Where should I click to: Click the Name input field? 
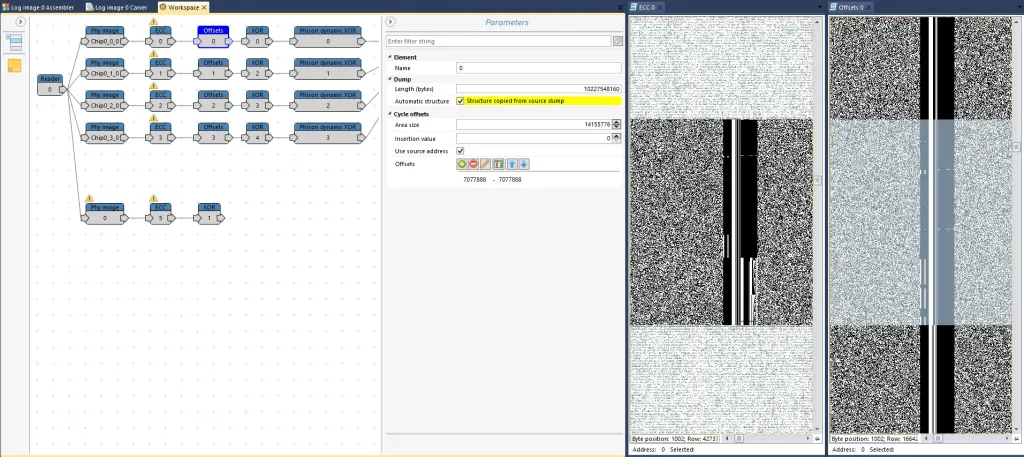point(539,68)
